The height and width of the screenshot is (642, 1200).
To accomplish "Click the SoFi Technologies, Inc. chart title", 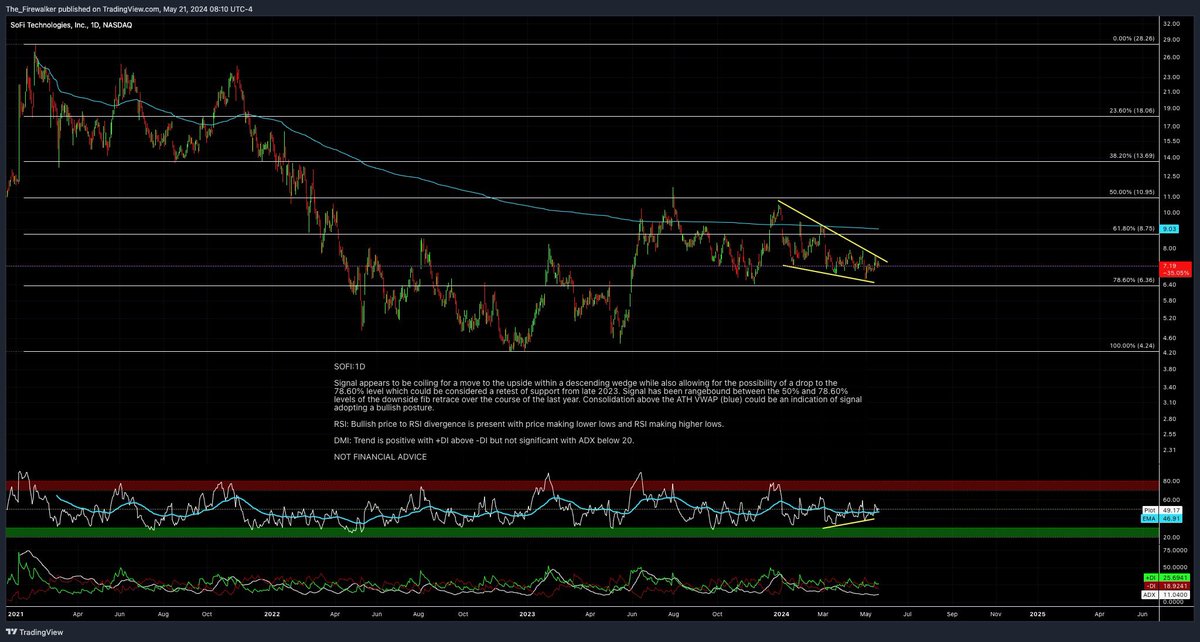I will coord(71,23).
